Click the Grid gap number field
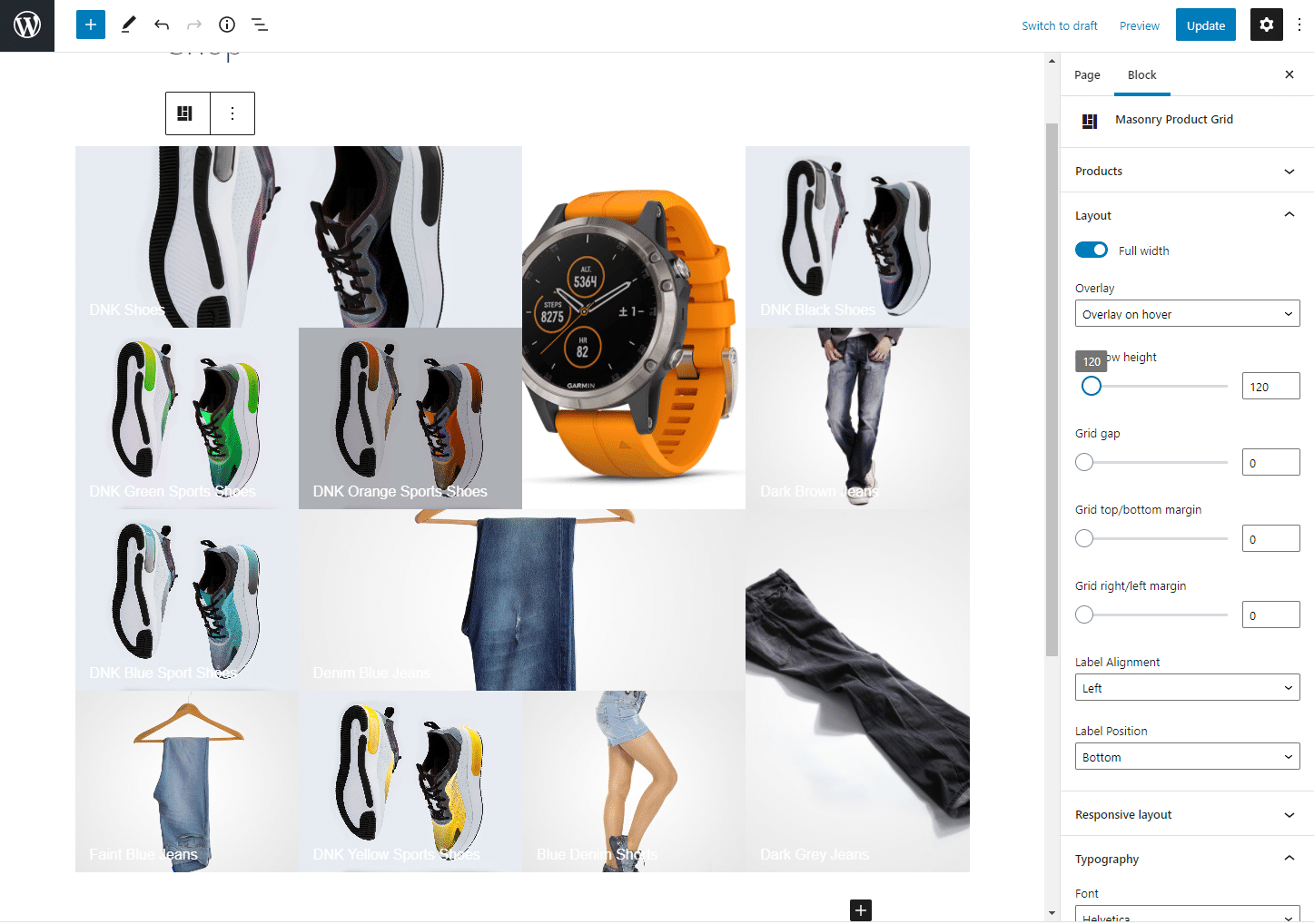This screenshot has height=924, width=1314. [x=1270, y=462]
